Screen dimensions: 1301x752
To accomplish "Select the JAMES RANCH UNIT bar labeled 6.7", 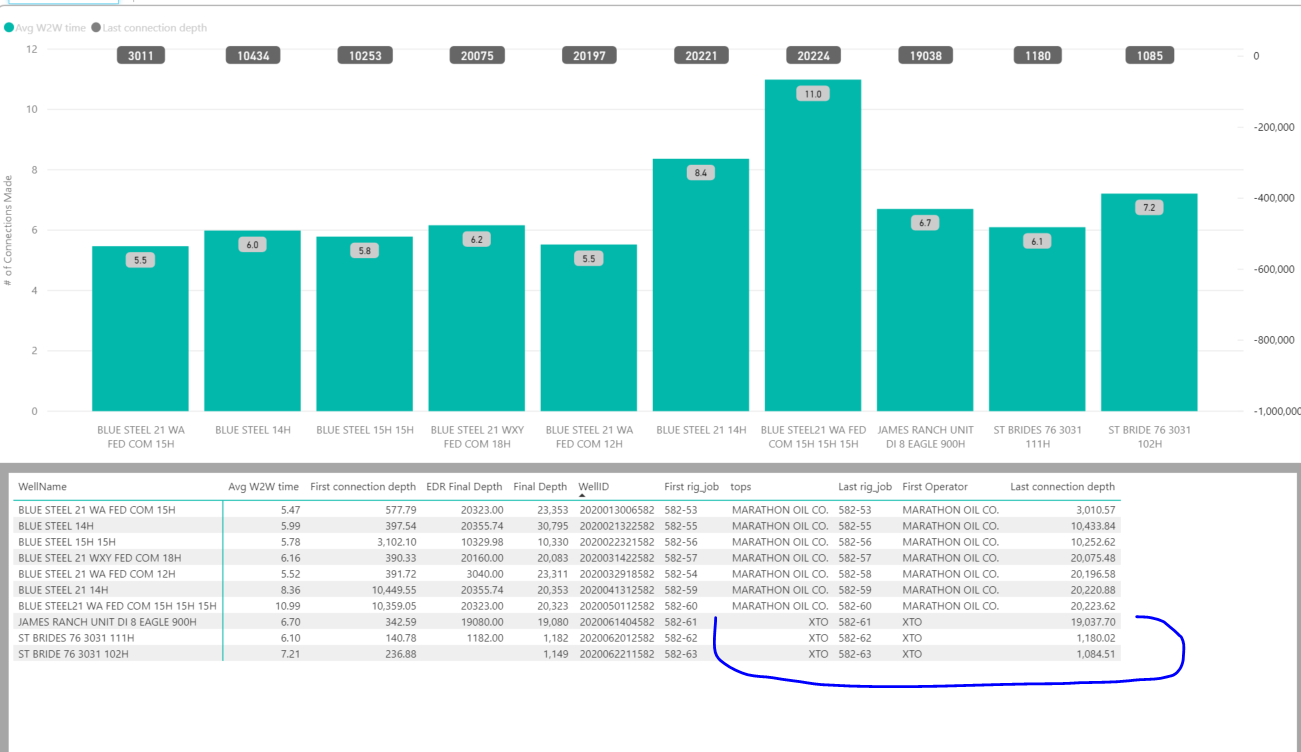I will click(x=925, y=310).
